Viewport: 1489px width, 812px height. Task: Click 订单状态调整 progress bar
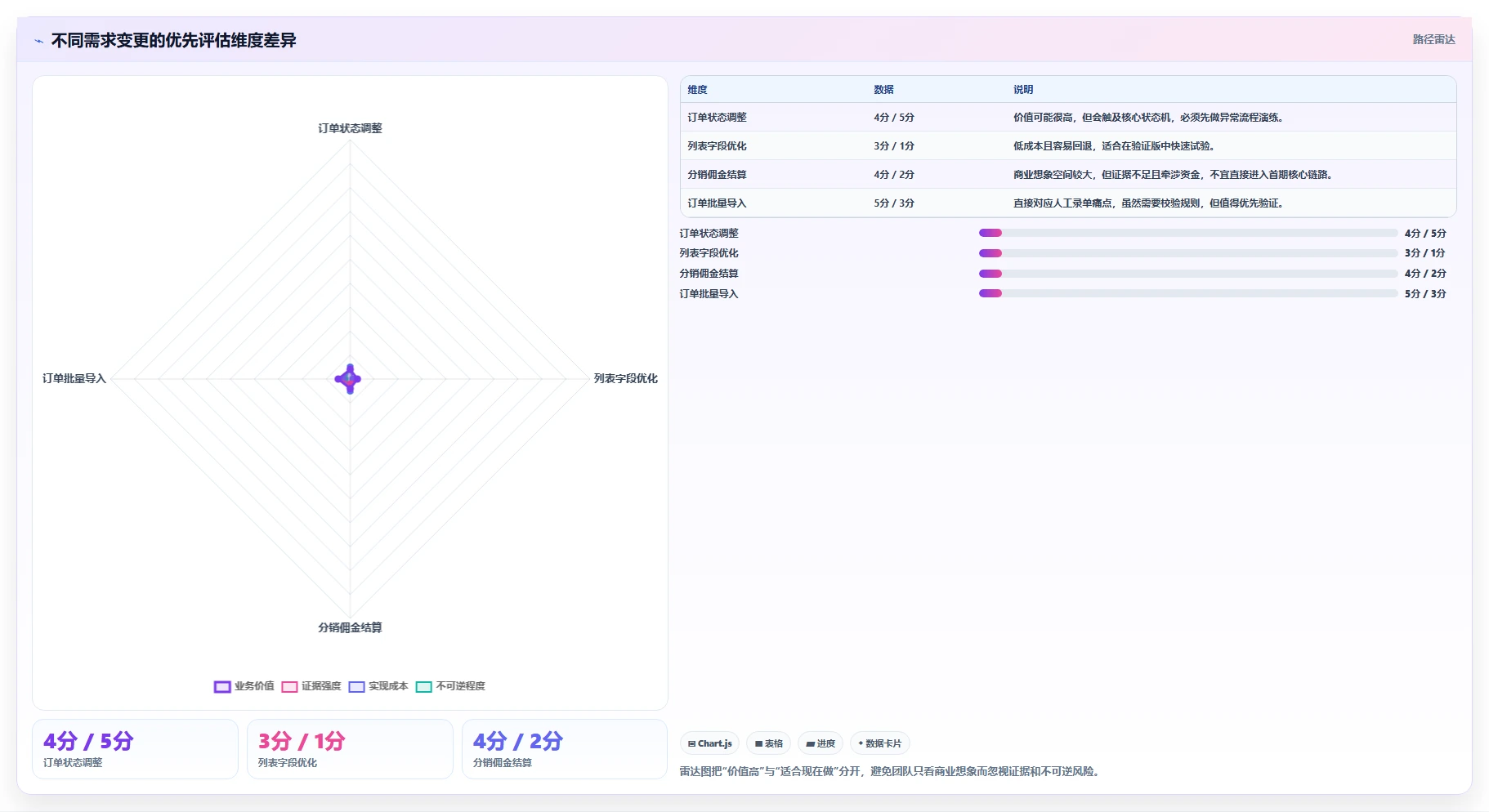click(x=1188, y=233)
